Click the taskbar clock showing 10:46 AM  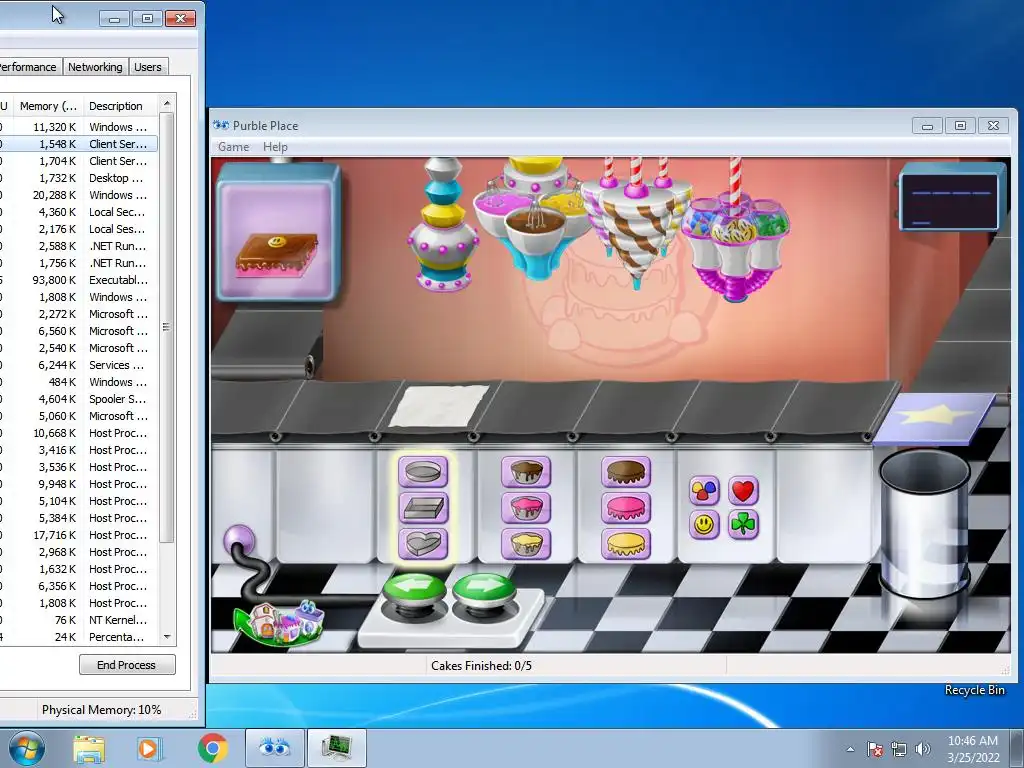coord(973,741)
